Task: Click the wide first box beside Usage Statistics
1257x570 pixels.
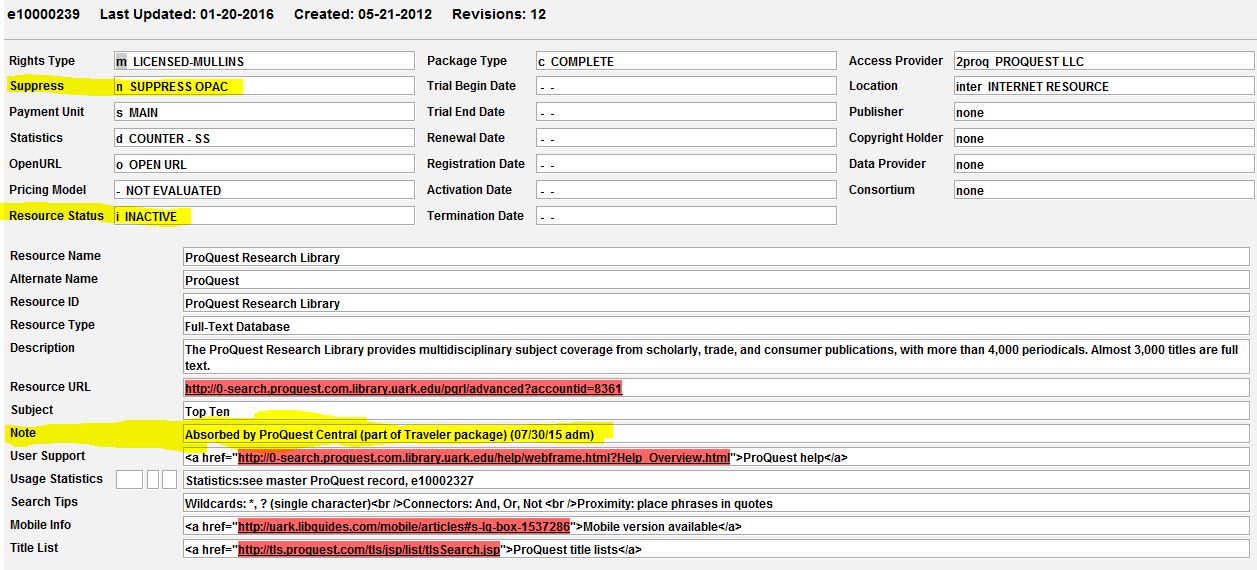Action: pos(129,480)
